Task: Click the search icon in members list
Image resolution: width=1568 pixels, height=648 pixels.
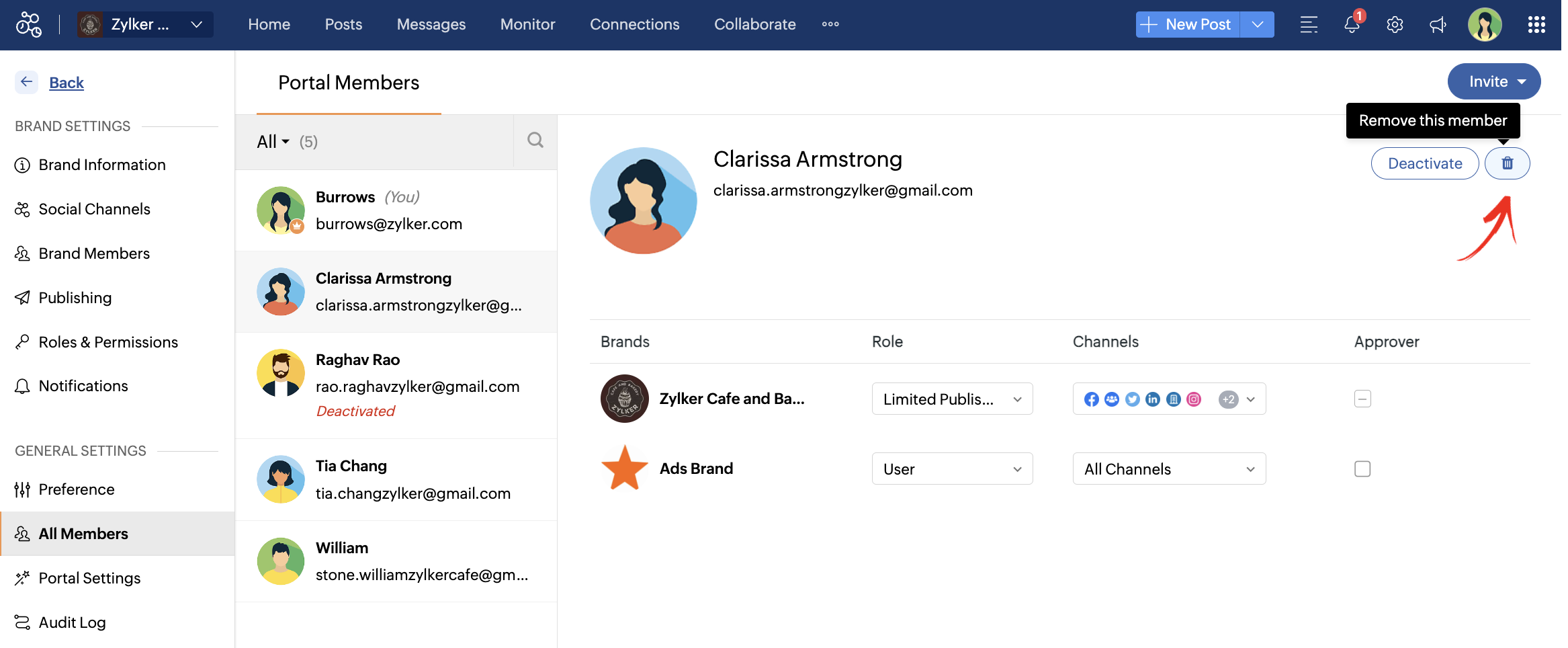Action: pos(535,140)
